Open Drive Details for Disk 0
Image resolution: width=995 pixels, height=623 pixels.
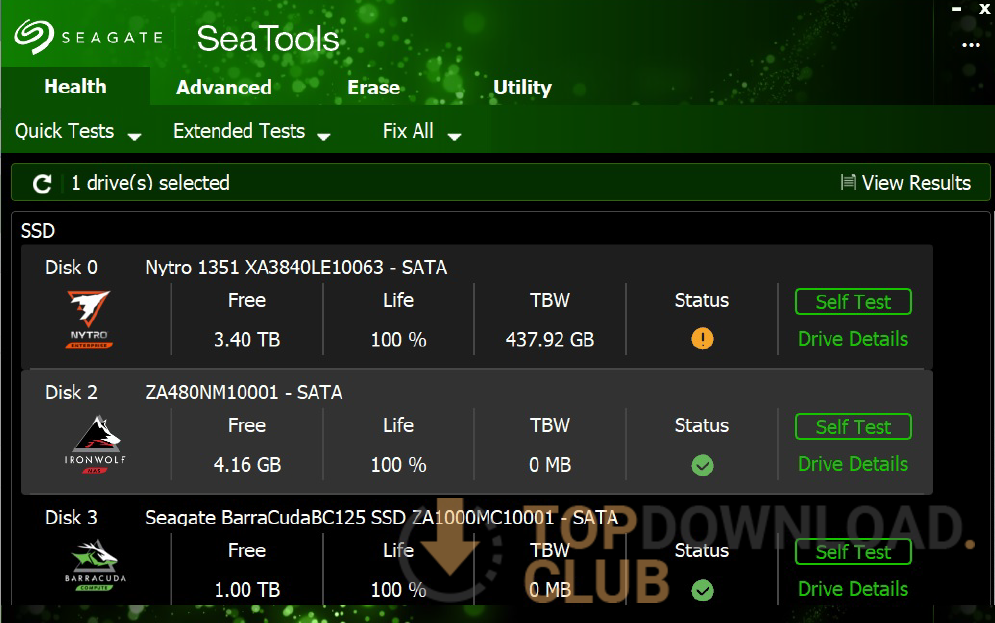tap(853, 339)
